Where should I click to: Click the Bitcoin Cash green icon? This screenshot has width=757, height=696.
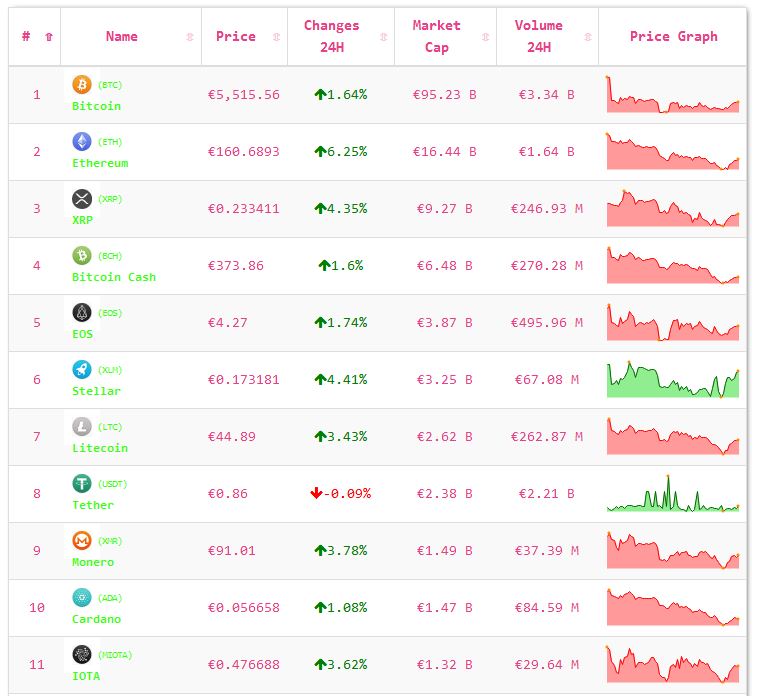point(82,256)
